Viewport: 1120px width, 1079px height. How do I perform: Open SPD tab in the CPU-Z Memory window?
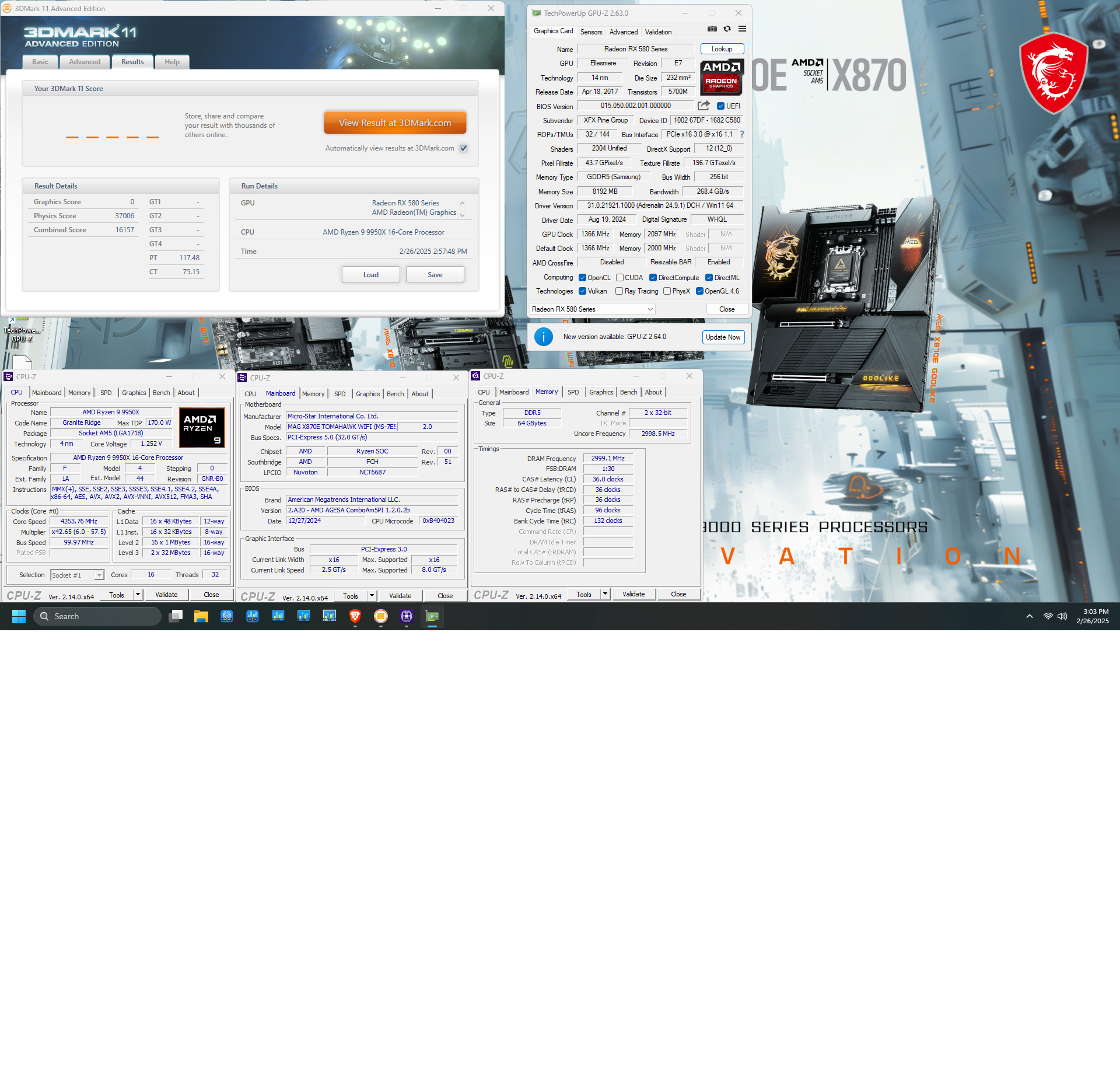(x=573, y=392)
